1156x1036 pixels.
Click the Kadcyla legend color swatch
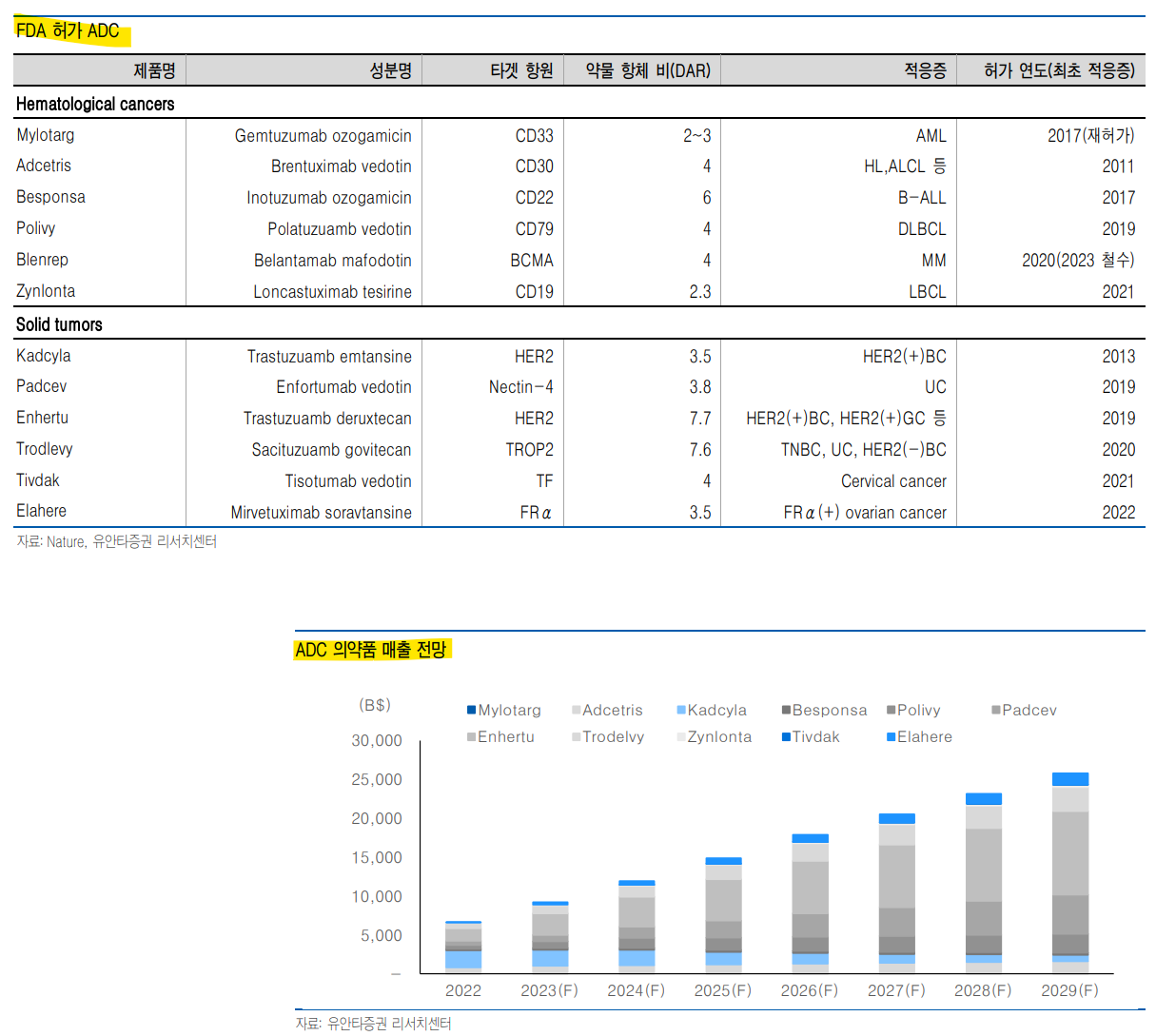tap(681, 711)
